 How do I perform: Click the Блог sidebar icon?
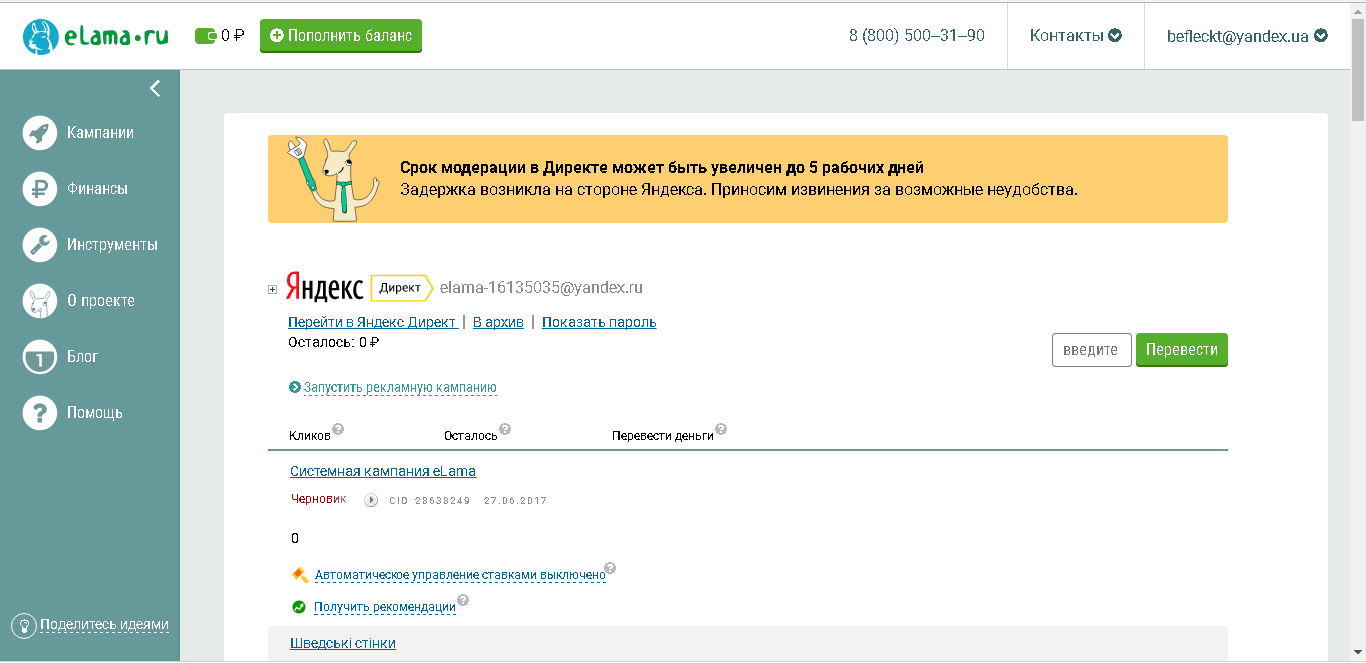[x=40, y=357]
